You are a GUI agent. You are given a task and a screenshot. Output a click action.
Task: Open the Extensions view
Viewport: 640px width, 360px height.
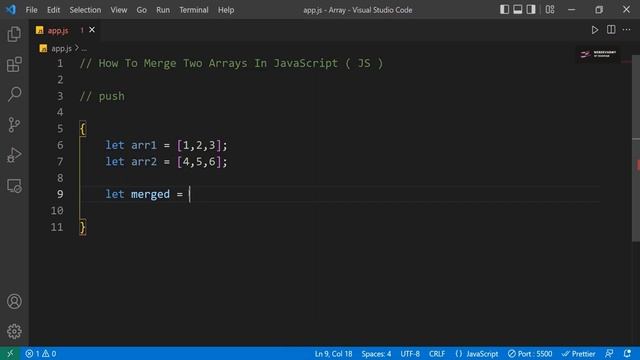[14, 64]
